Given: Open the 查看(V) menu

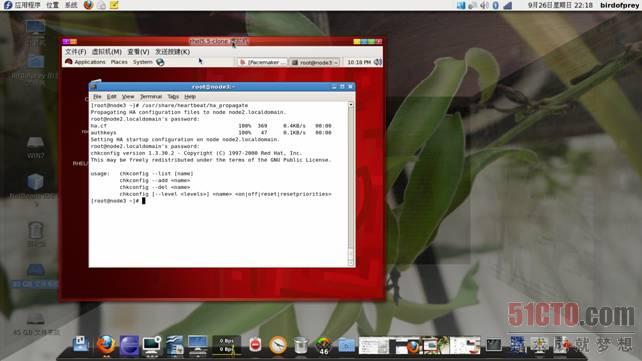Looking at the screenshot, I should click(x=138, y=52).
